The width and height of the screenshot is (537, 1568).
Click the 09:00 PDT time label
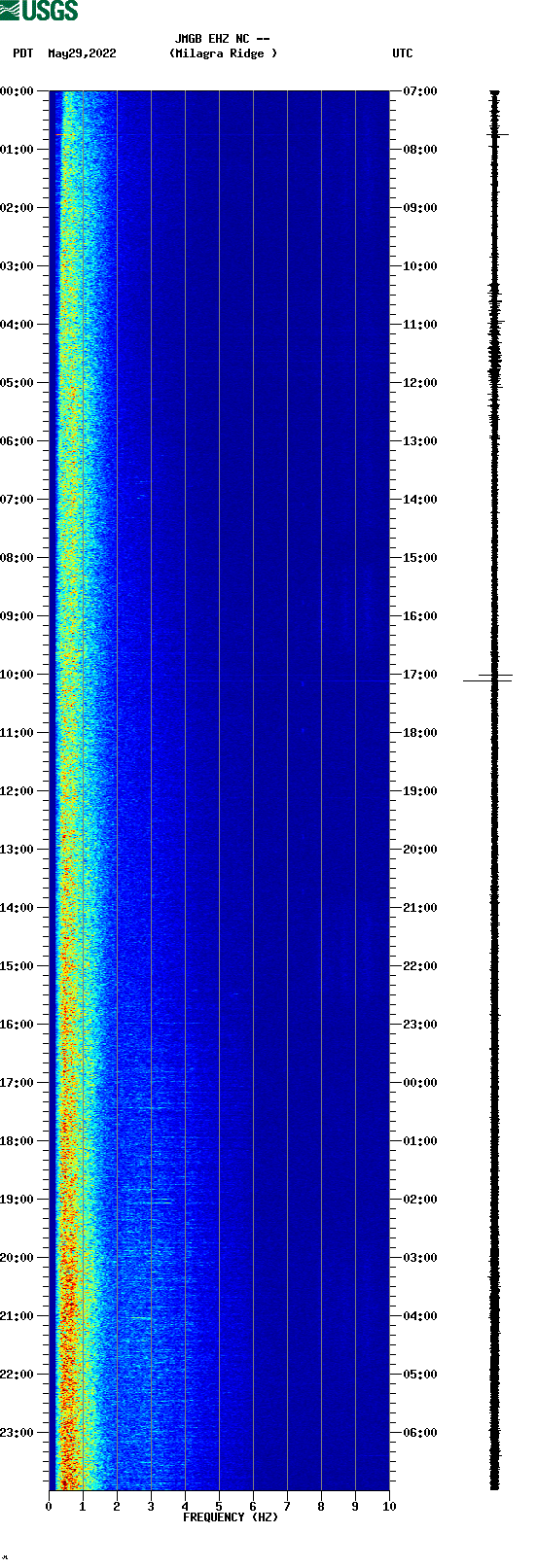click(x=18, y=616)
